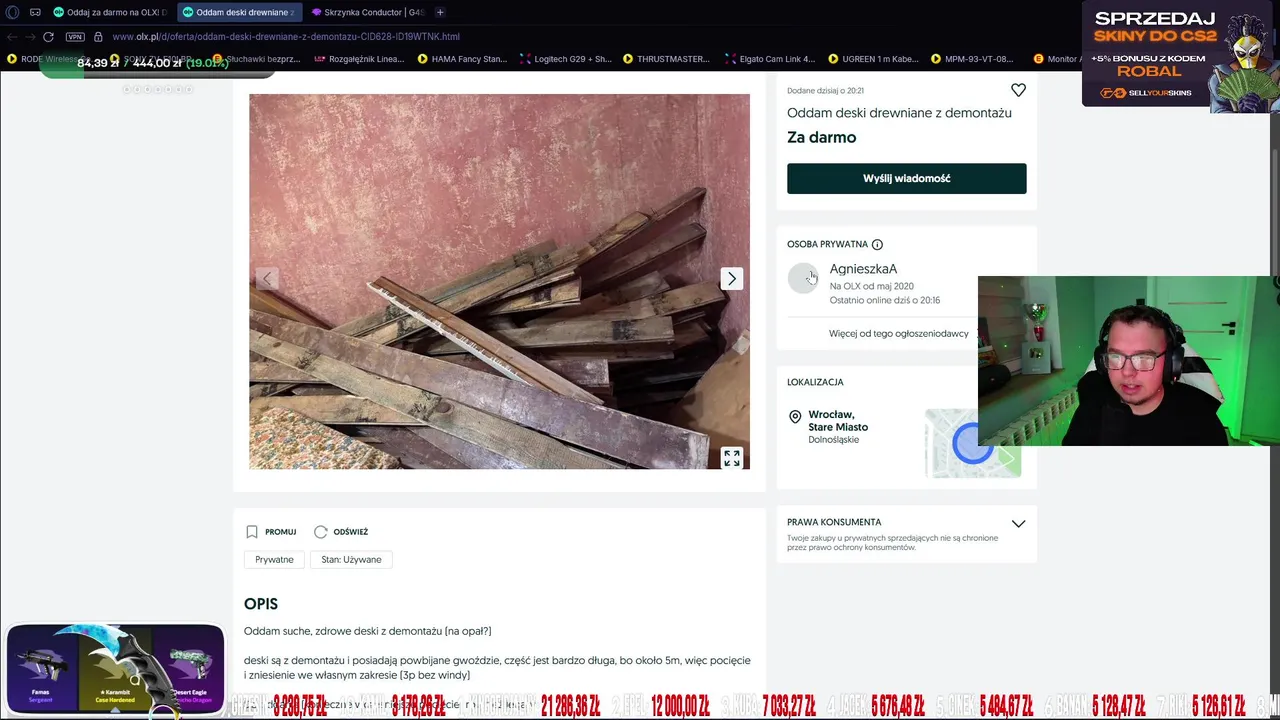Open 'Więcej od tego ogłoszeniodawcy' link
Image resolution: width=1280 pixels, height=720 pixels.
(x=898, y=333)
